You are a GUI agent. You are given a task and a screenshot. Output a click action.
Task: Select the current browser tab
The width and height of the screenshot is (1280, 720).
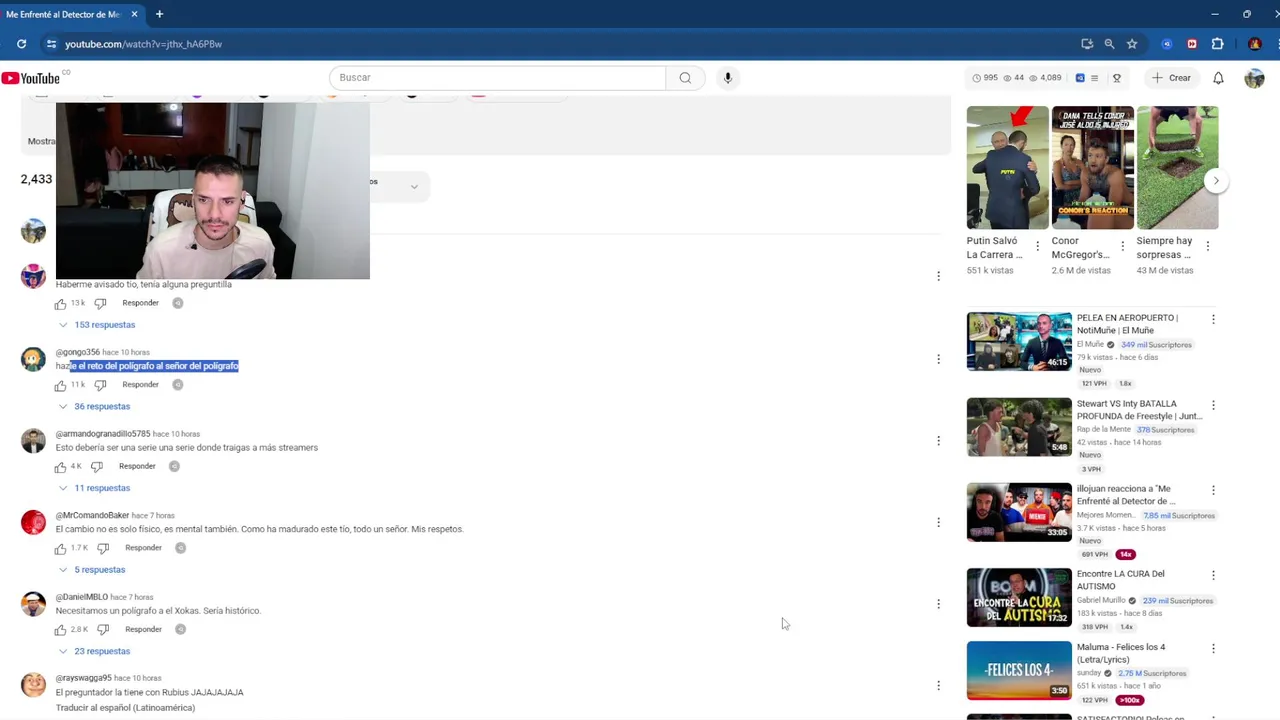click(72, 14)
